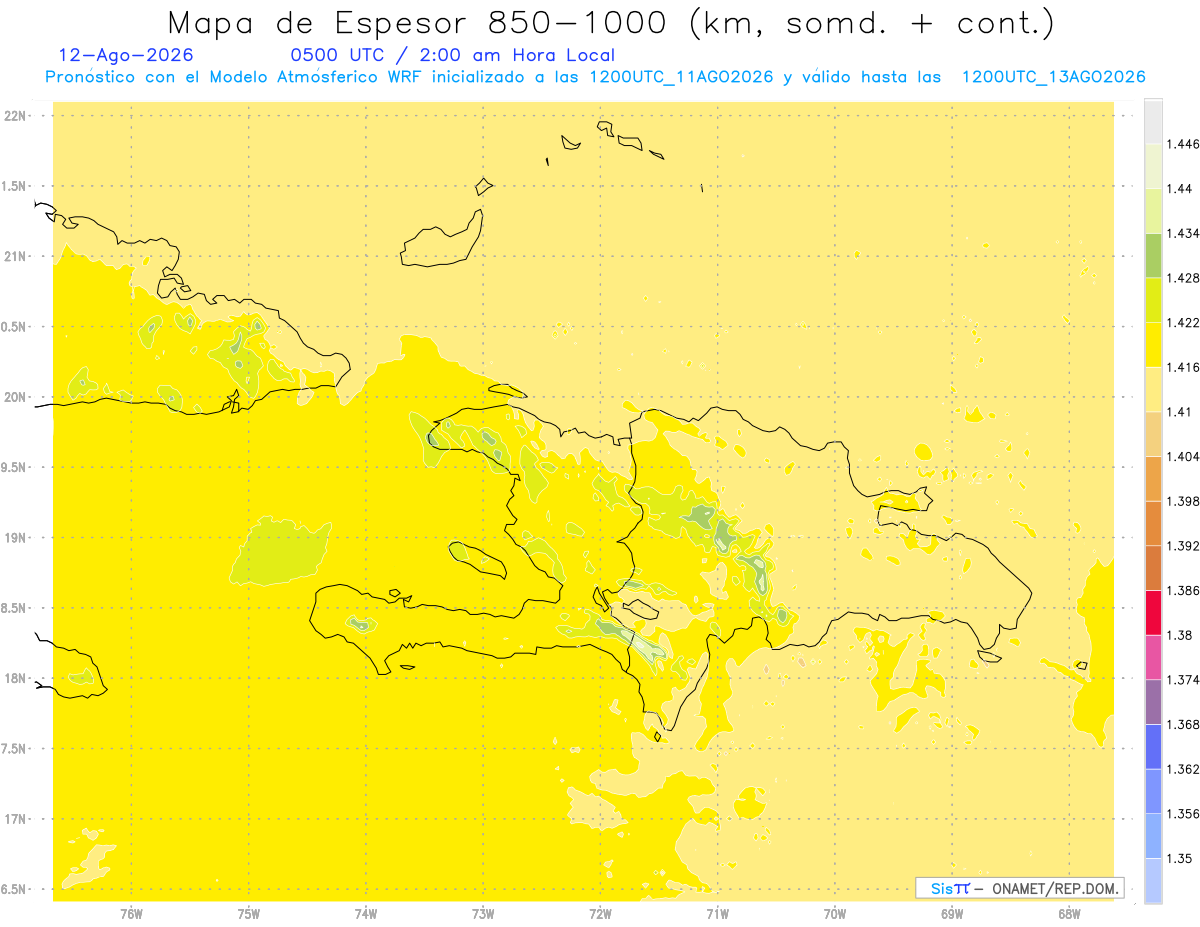Click the "ONAMET/REP.DOM." credit label
This screenshot has width=1200, height=927.
tap(1056, 888)
